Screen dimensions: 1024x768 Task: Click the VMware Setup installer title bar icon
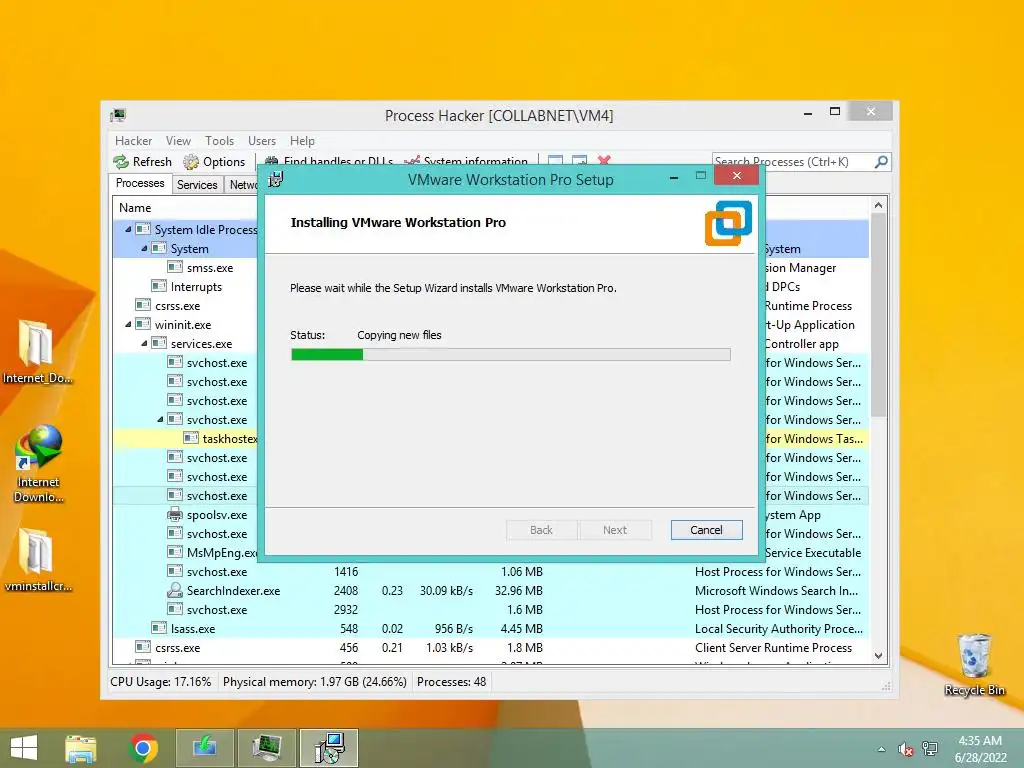point(276,179)
